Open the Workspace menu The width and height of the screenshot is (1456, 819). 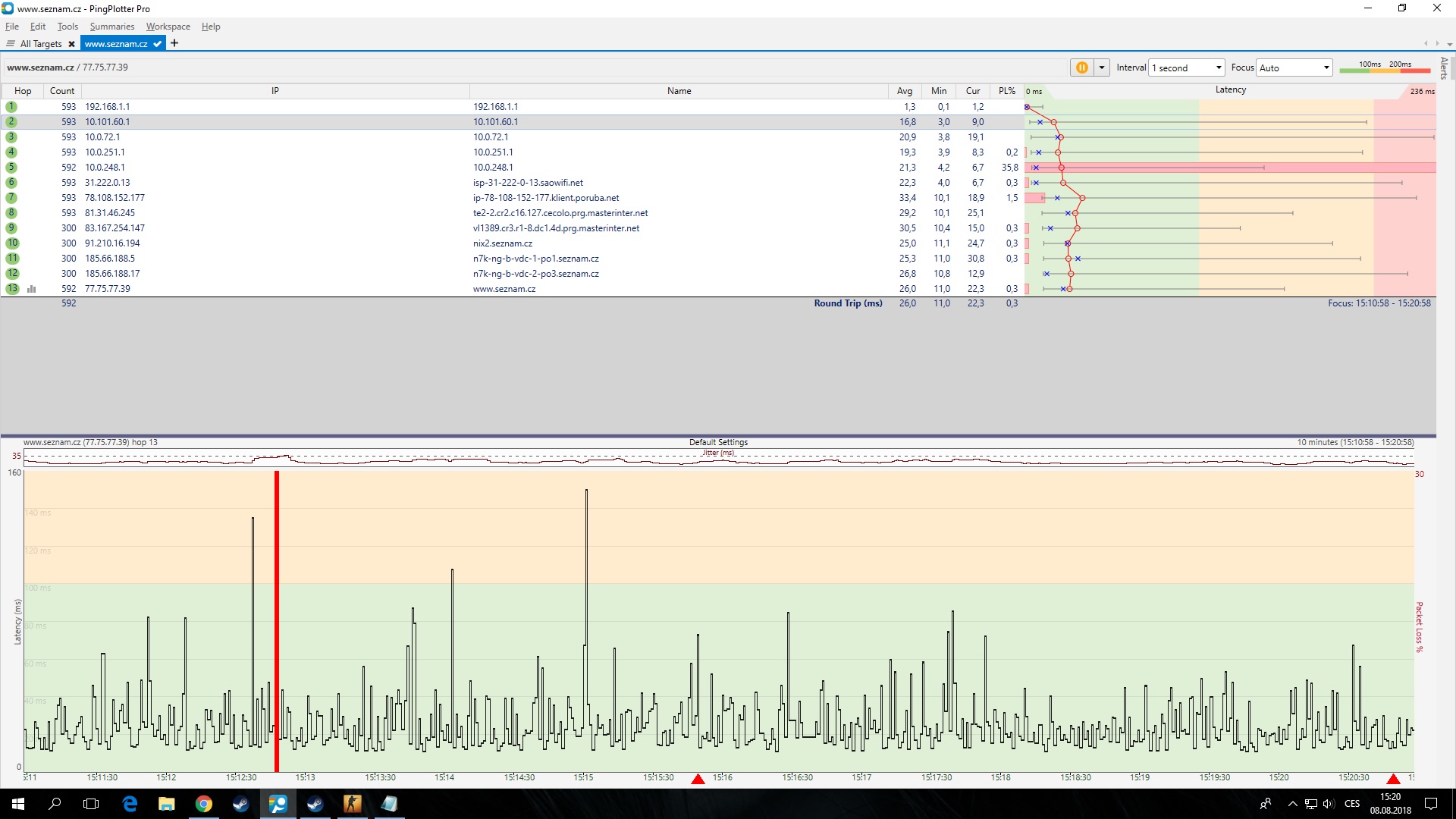168,27
